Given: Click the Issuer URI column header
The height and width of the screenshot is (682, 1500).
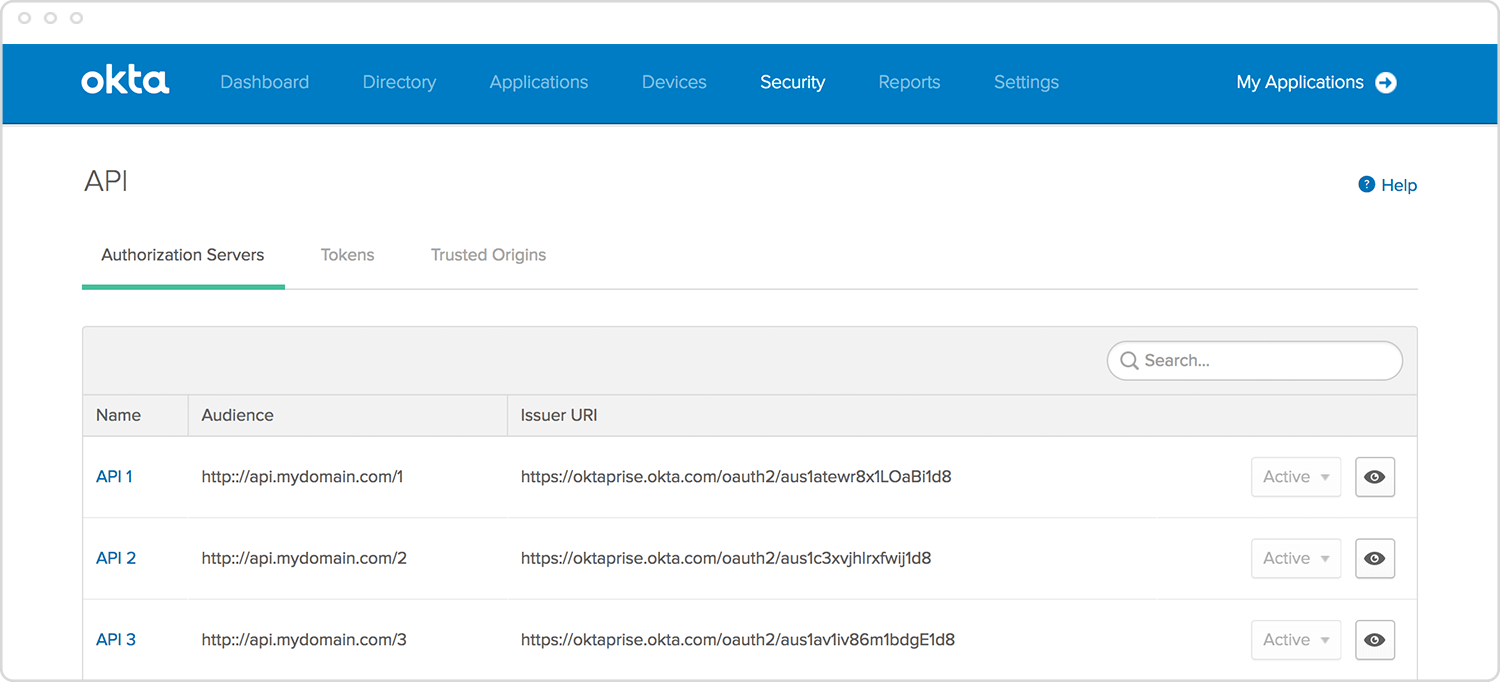Looking at the screenshot, I should (x=559, y=415).
